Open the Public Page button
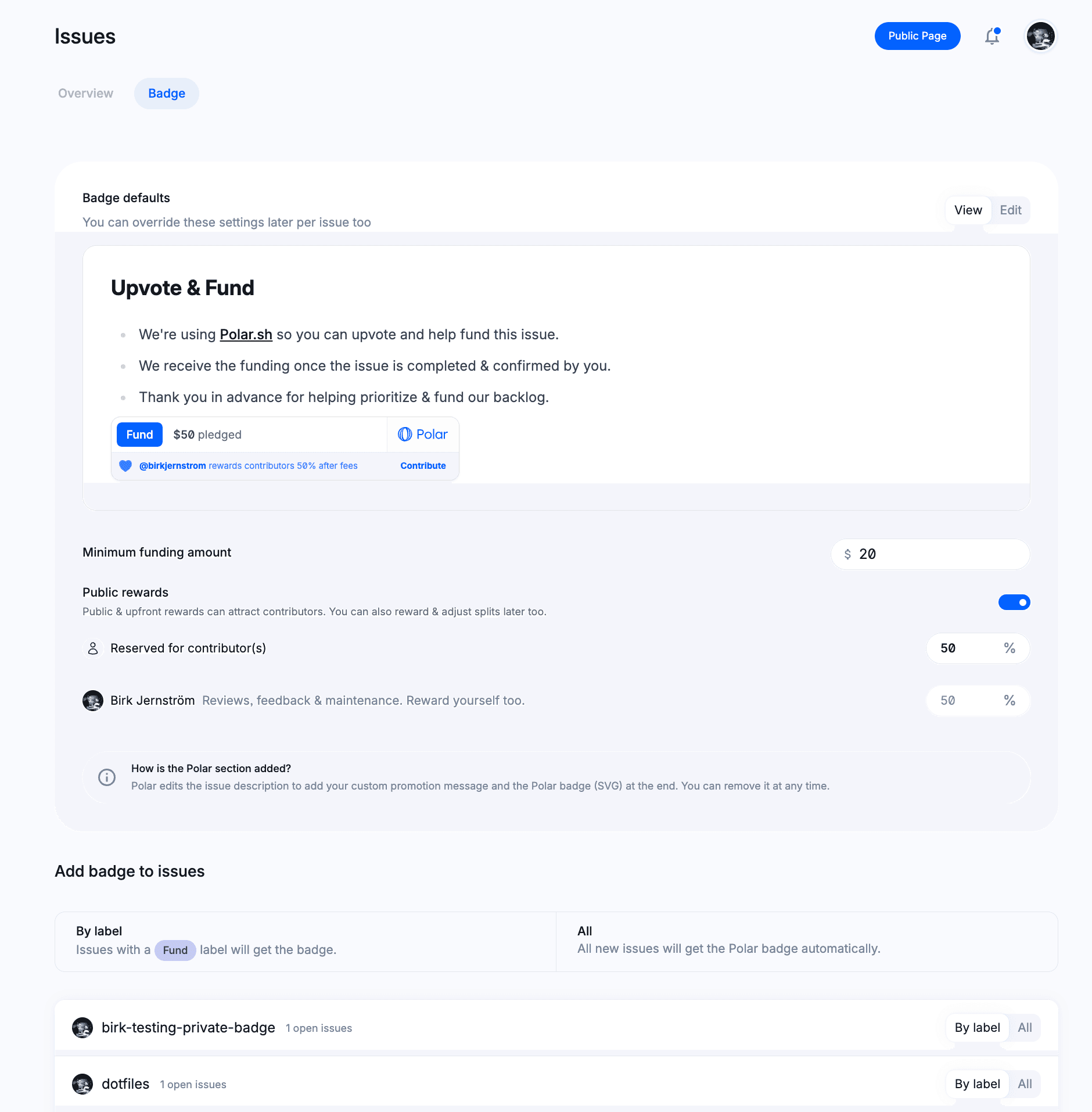1092x1112 pixels. 918,36
